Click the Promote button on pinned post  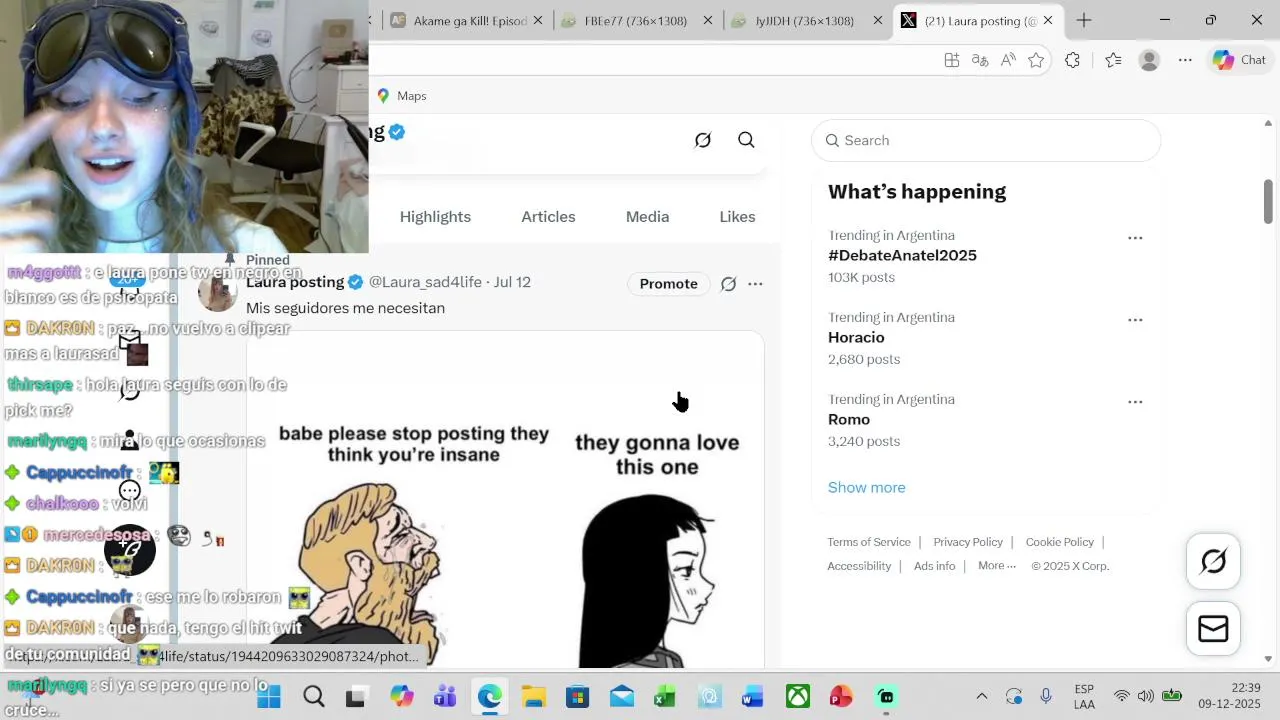click(x=669, y=284)
